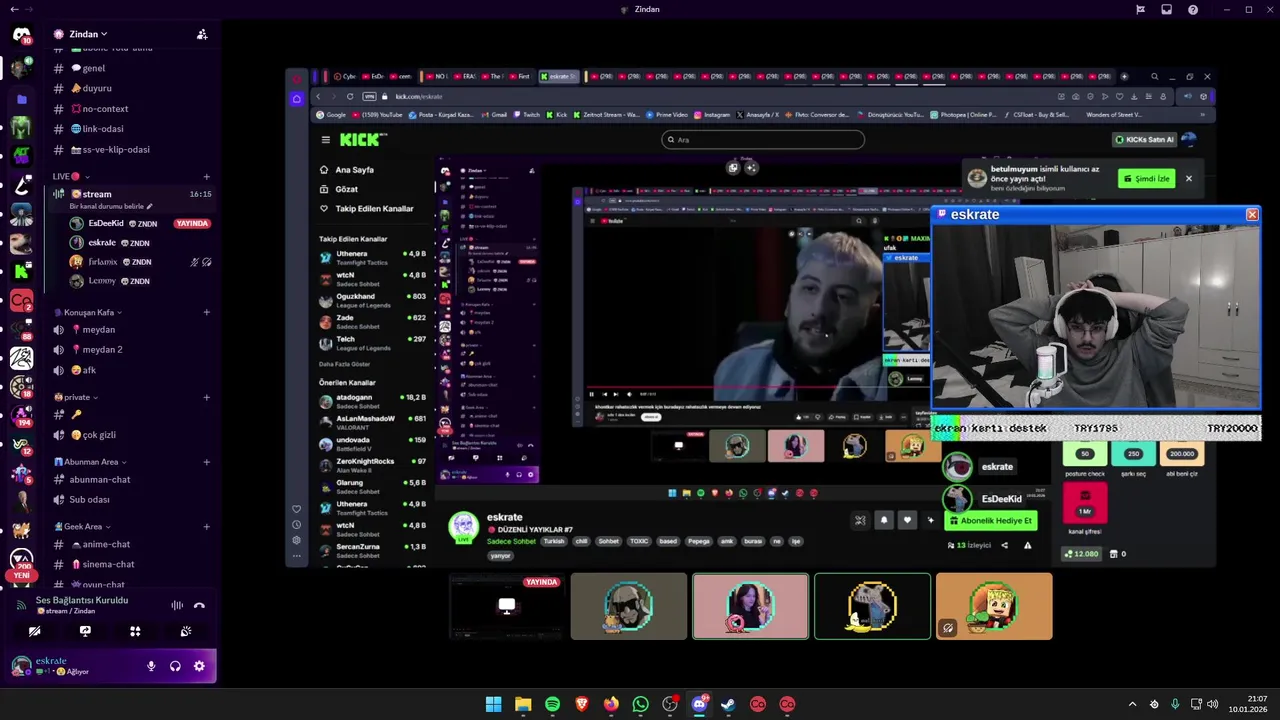The height and width of the screenshot is (720, 1280).
Task: Turn on camera in voice panel
Action: coord(34,631)
